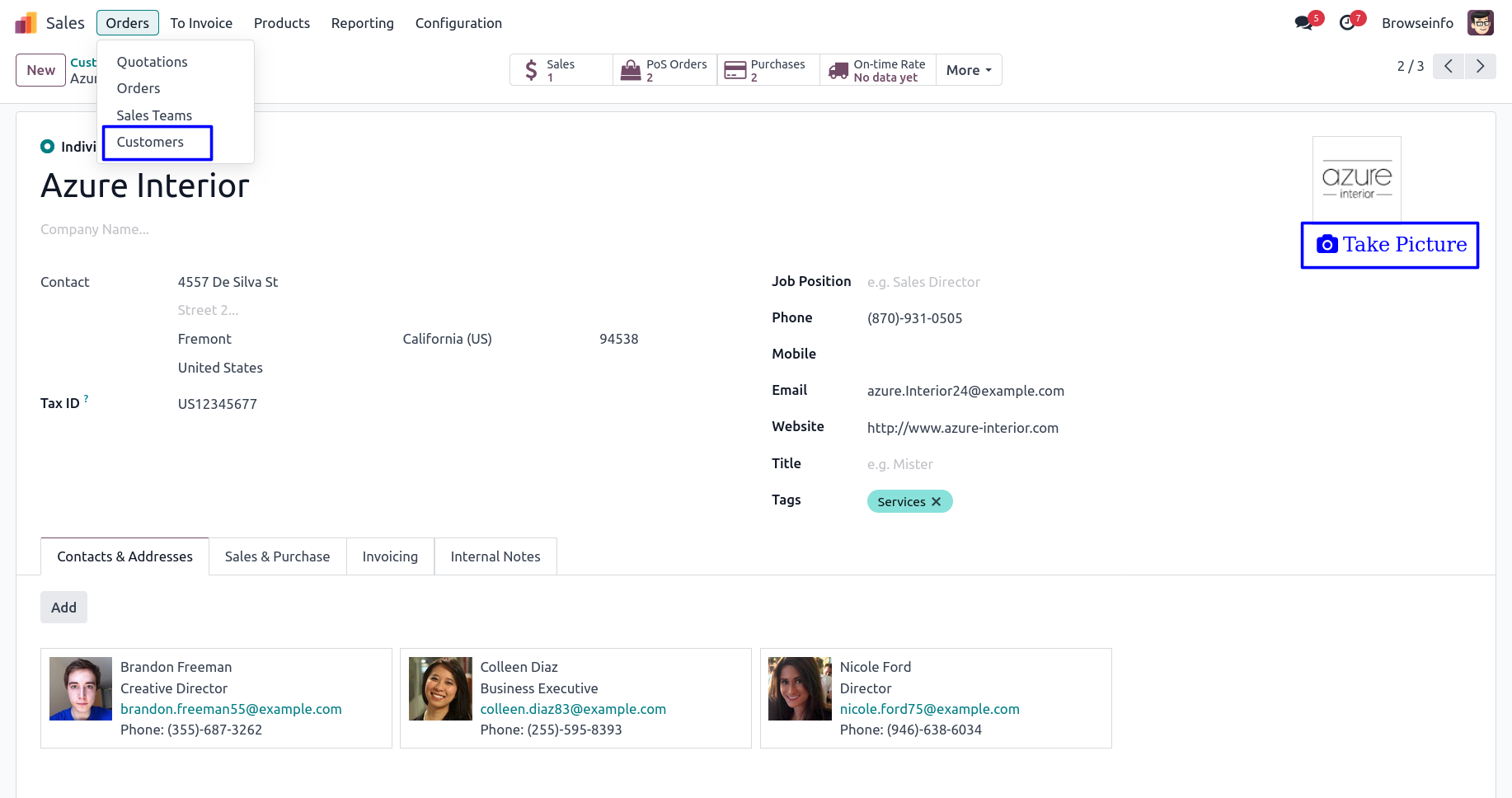Open the chat messages icon
The height and width of the screenshot is (798, 1512).
[x=1303, y=23]
